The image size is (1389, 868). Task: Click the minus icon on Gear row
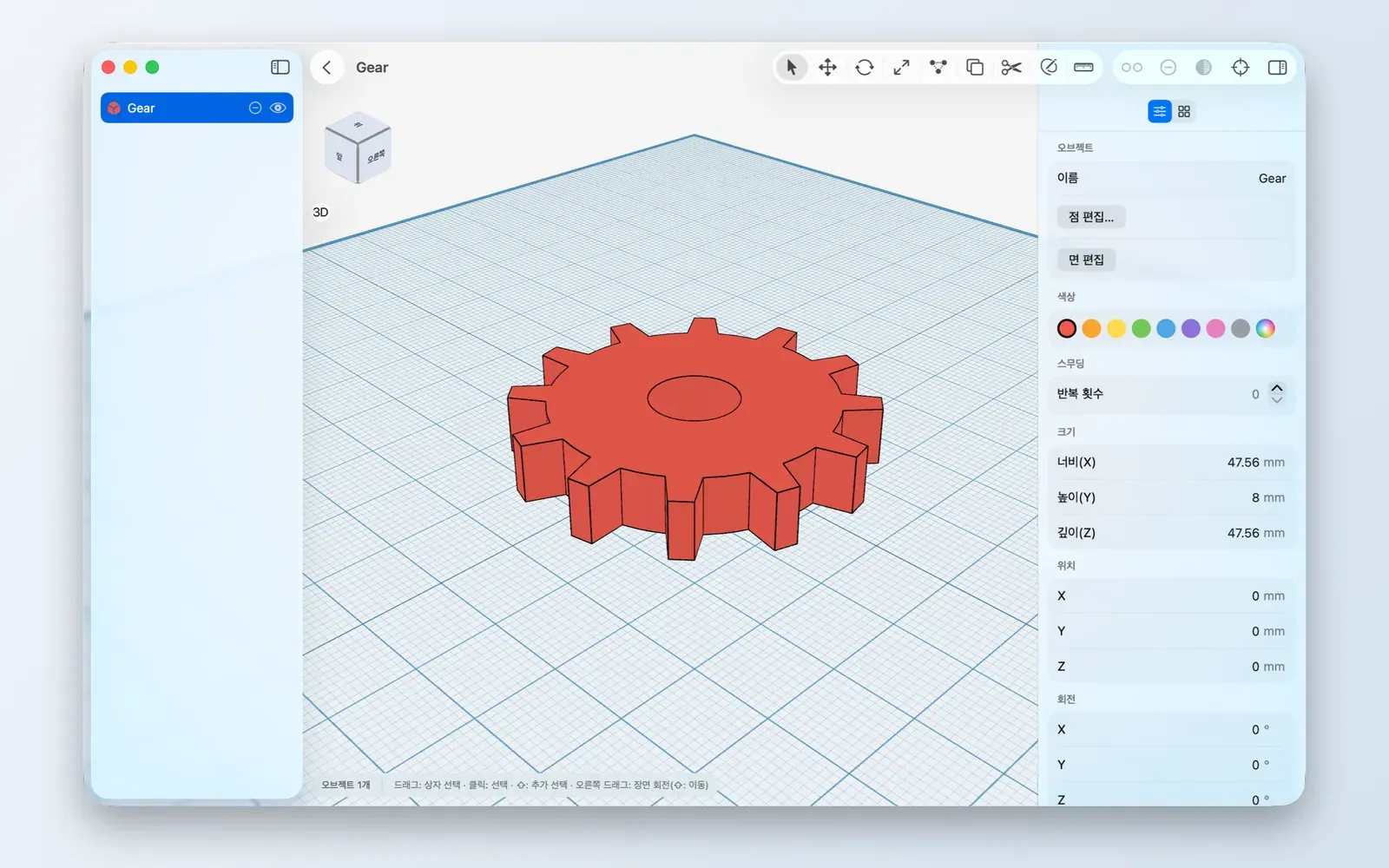[x=255, y=108]
